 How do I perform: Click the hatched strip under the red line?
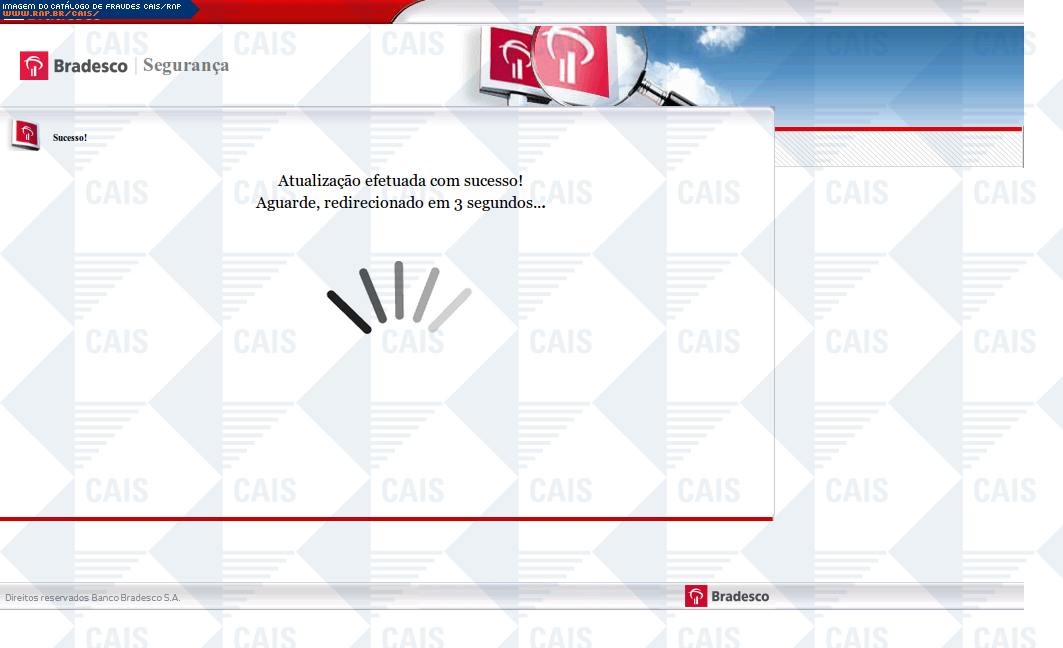[898, 149]
